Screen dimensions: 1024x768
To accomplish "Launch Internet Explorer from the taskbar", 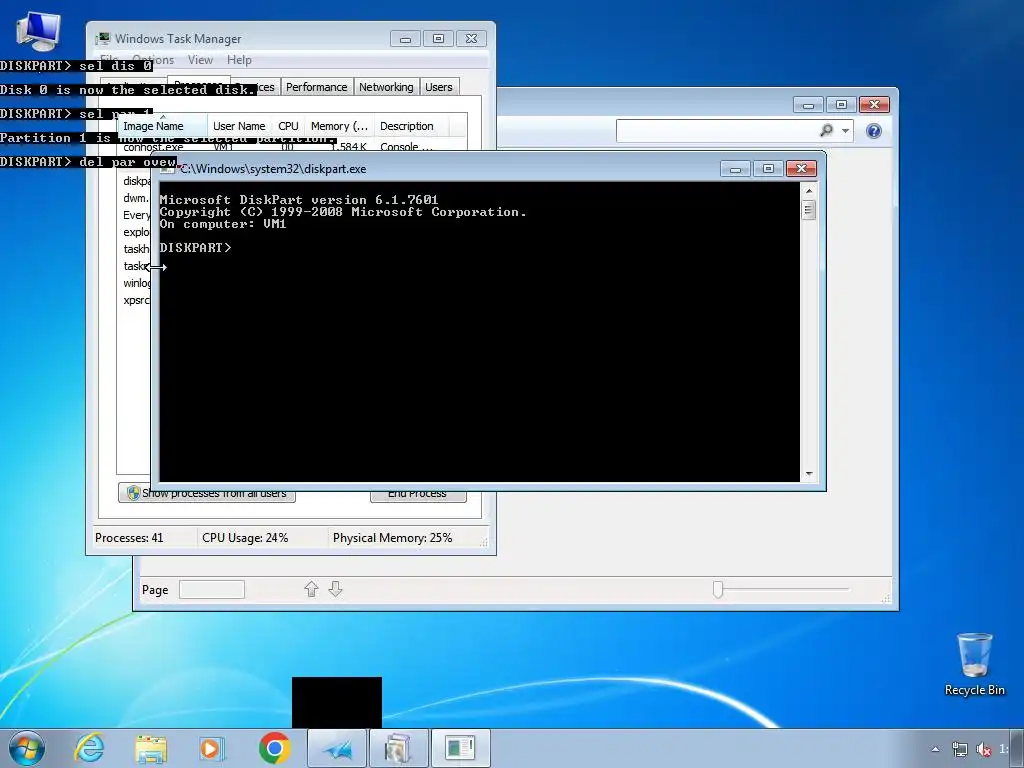I will point(89,748).
